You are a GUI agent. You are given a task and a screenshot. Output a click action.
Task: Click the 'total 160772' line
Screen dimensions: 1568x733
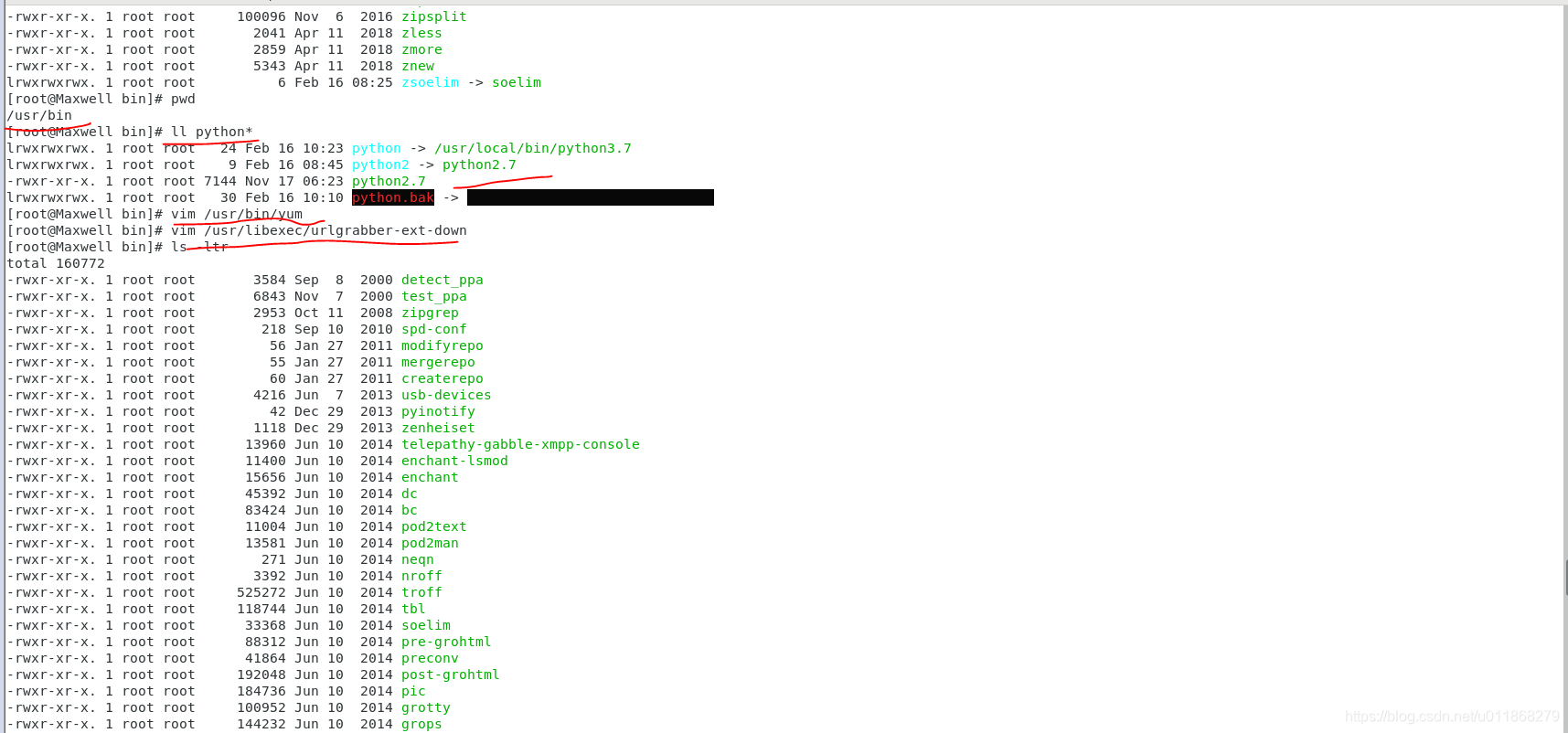click(56, 263)
